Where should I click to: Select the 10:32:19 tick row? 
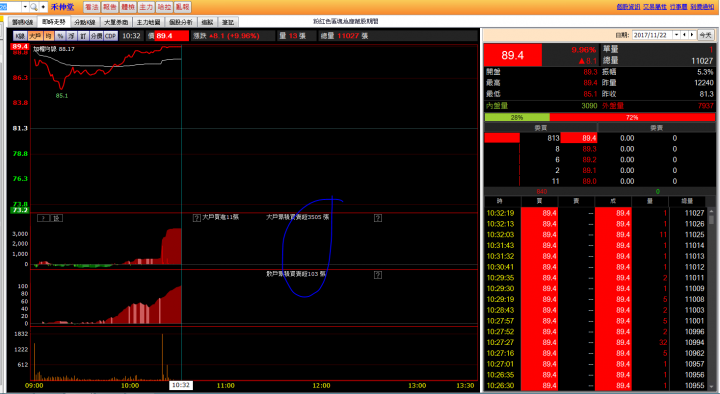tap(595, 213)
